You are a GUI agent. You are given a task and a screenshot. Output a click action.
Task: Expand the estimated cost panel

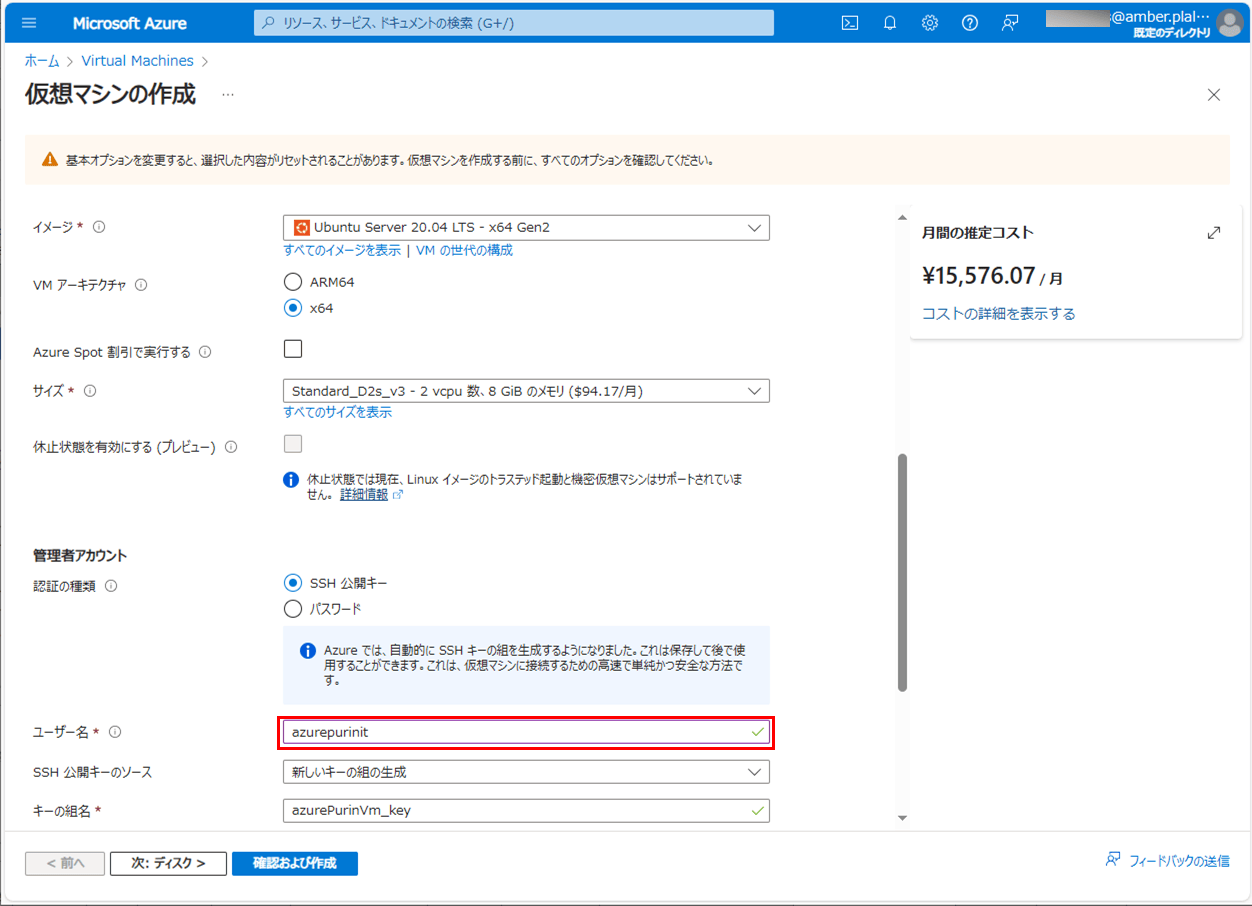click(x=1214, y=233)
